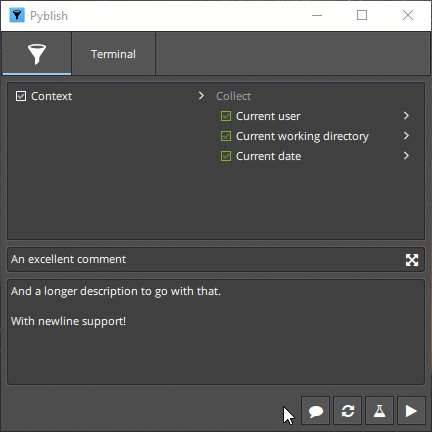Expand Current date details chevron
Screen dimensions: 432x432
click(x=406, y=156)
